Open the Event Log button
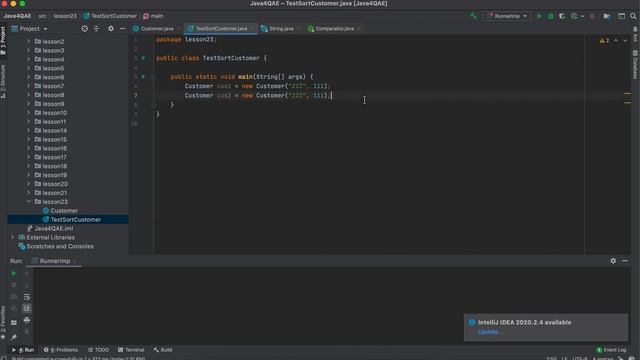Screen dimensions: 640x360 pos(611,350)
